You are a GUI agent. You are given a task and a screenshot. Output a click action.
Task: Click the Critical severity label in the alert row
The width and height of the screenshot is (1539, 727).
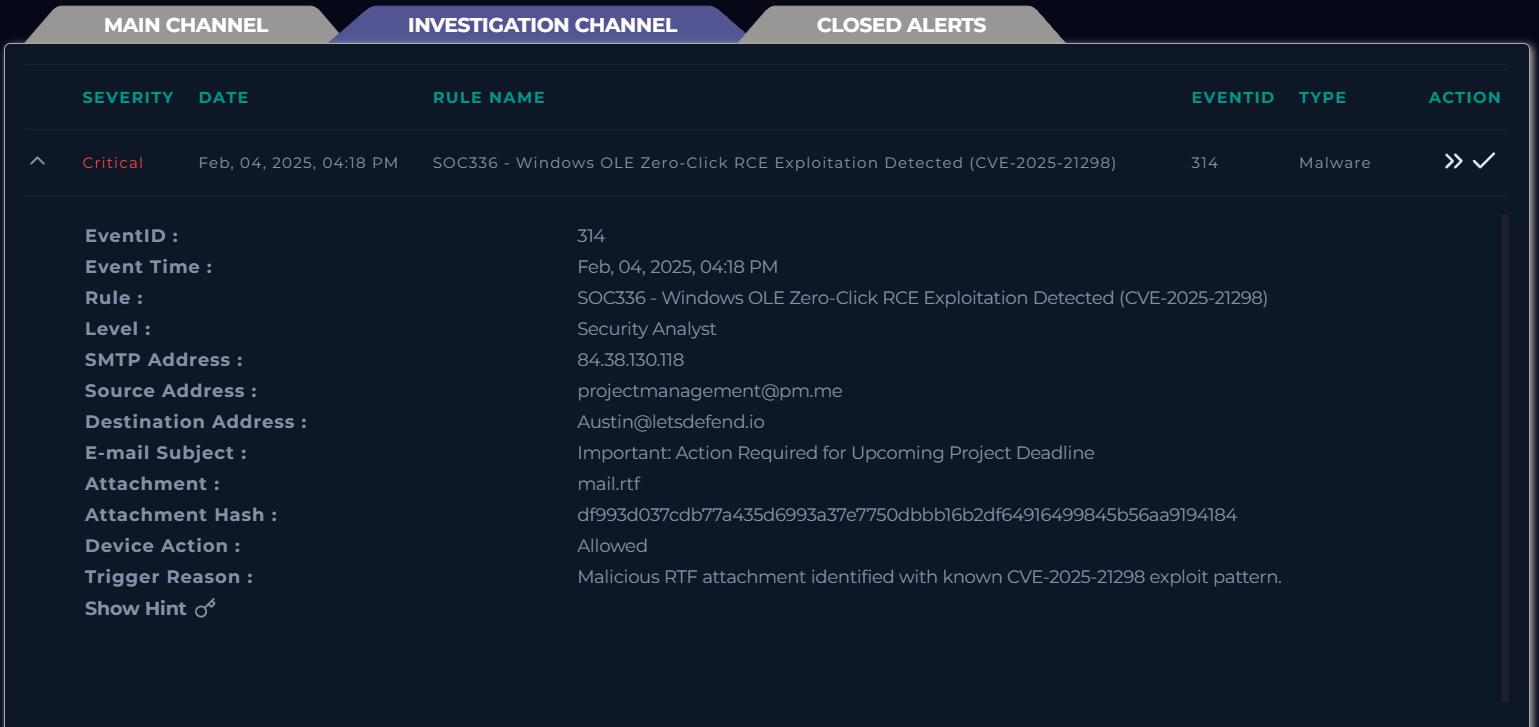click(x=113, y=163)
